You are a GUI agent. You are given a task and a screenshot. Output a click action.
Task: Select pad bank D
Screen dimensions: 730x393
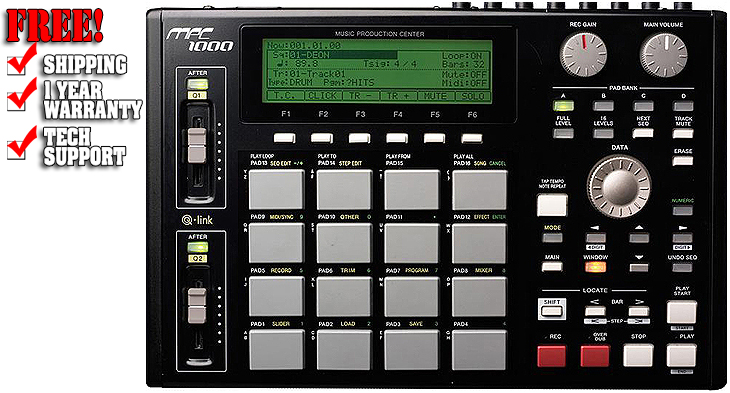pos(683,106)
